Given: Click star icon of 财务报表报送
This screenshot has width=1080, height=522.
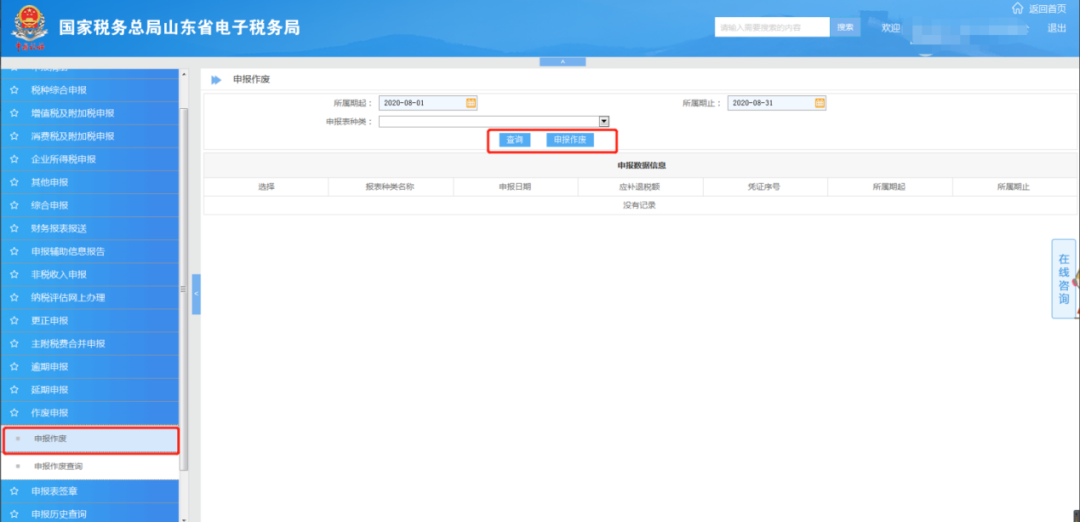Looking at the screenshot, I should 14,229.
